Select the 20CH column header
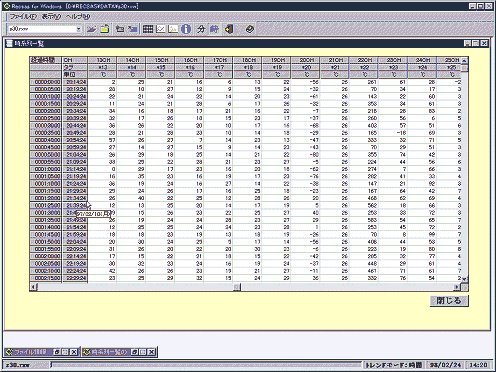This screenshot has height=372, width=496. tap(306, 60)
